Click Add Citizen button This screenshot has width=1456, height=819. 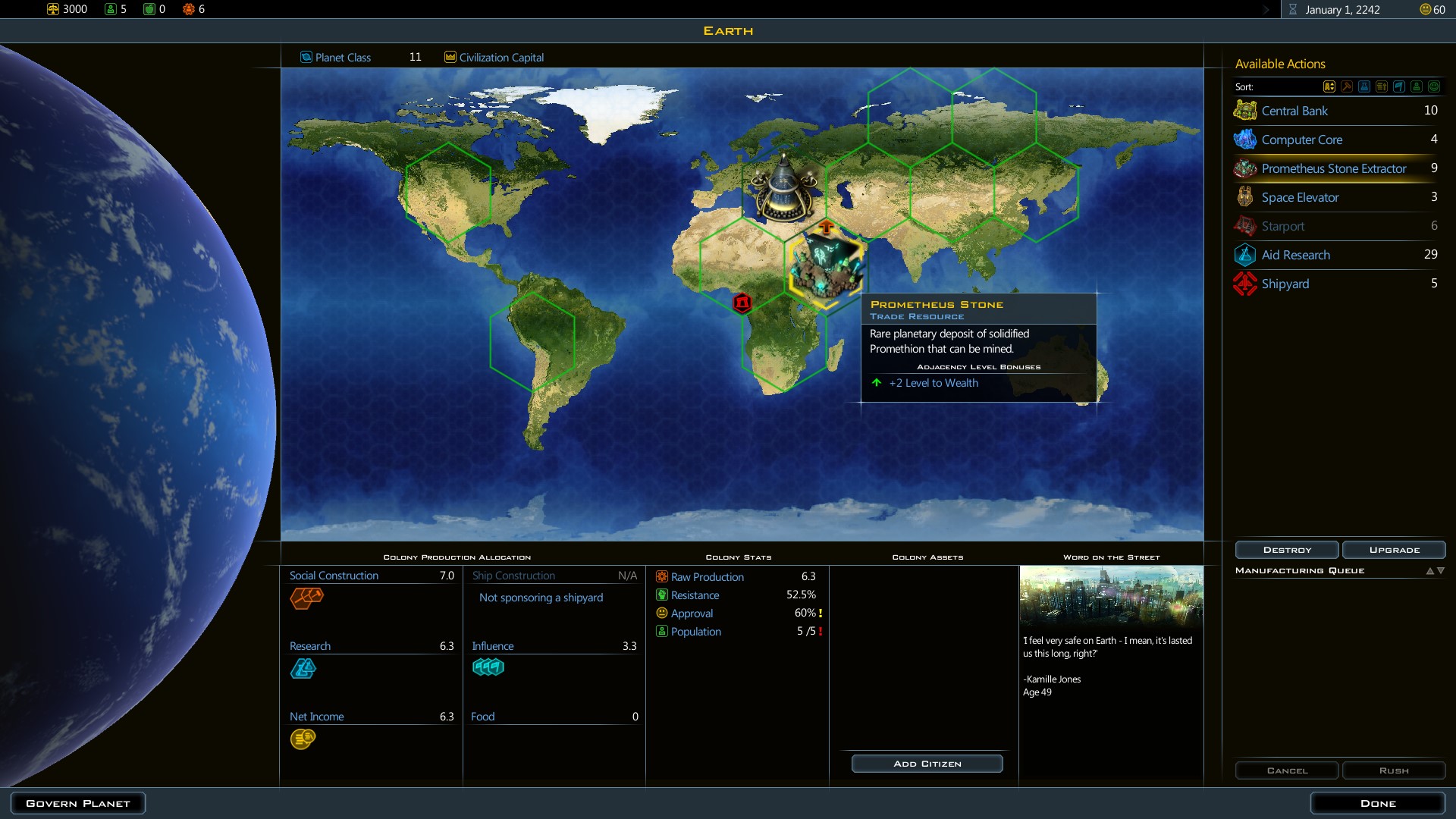pos(927,764)
